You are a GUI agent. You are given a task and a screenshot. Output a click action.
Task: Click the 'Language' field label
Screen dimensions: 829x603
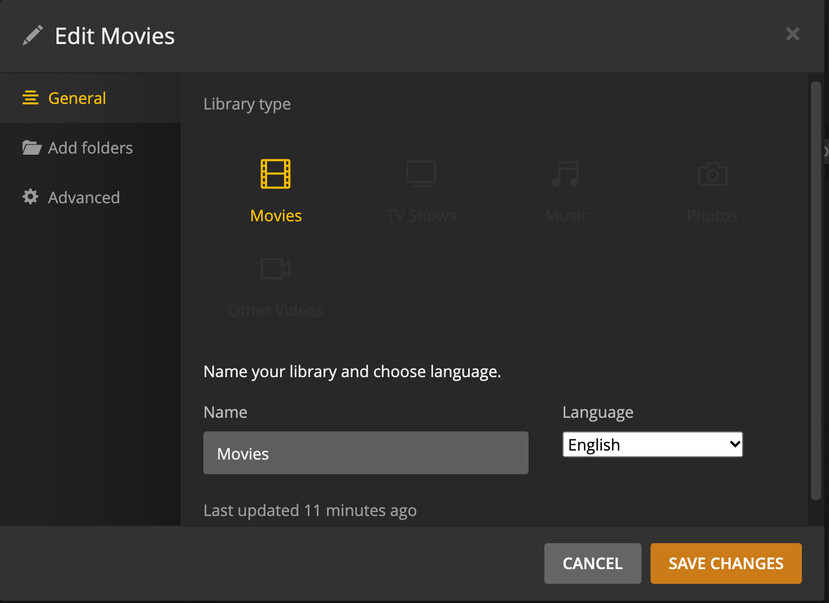pos(597,412)
